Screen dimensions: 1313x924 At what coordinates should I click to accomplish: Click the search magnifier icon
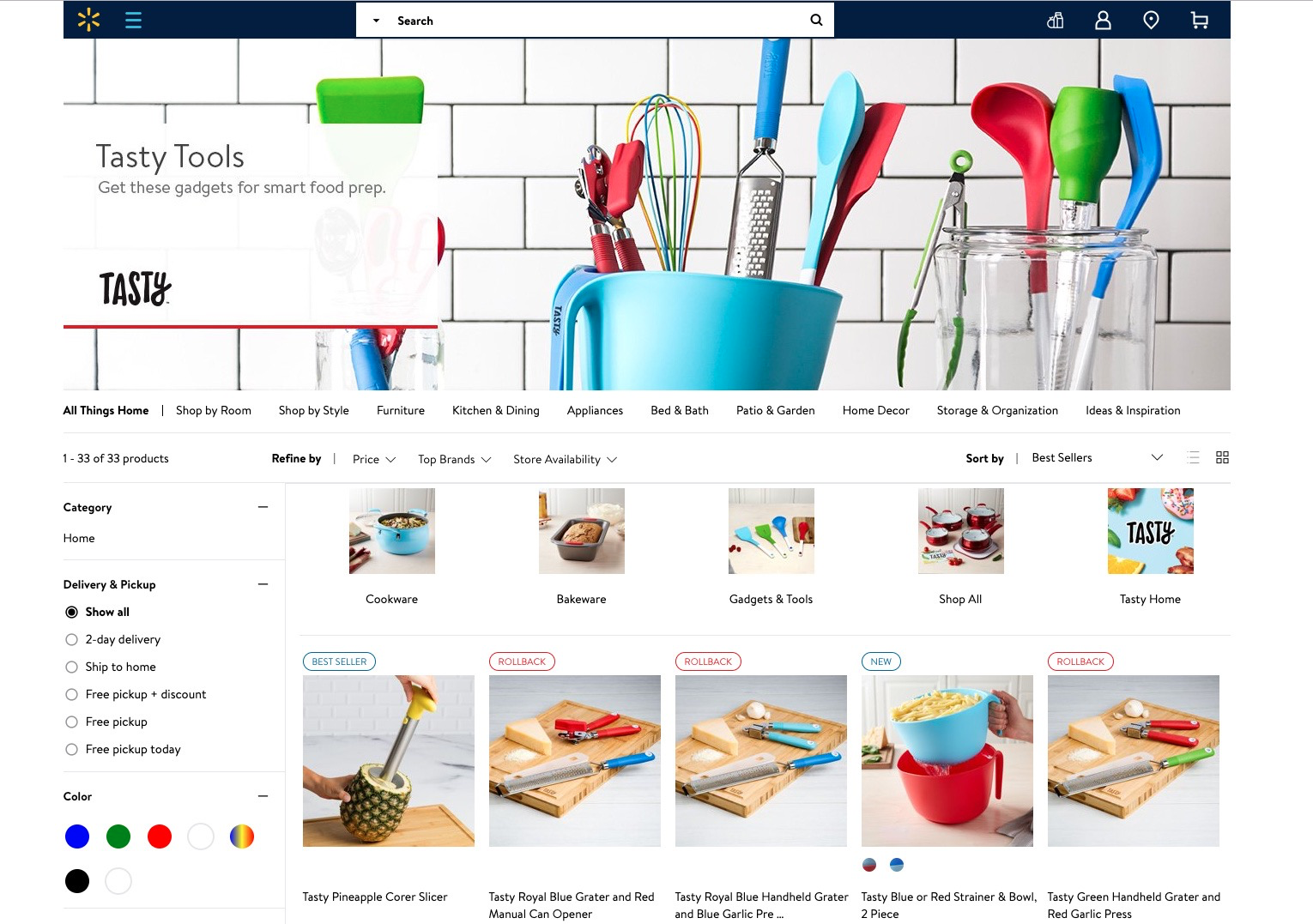(816, 20)
